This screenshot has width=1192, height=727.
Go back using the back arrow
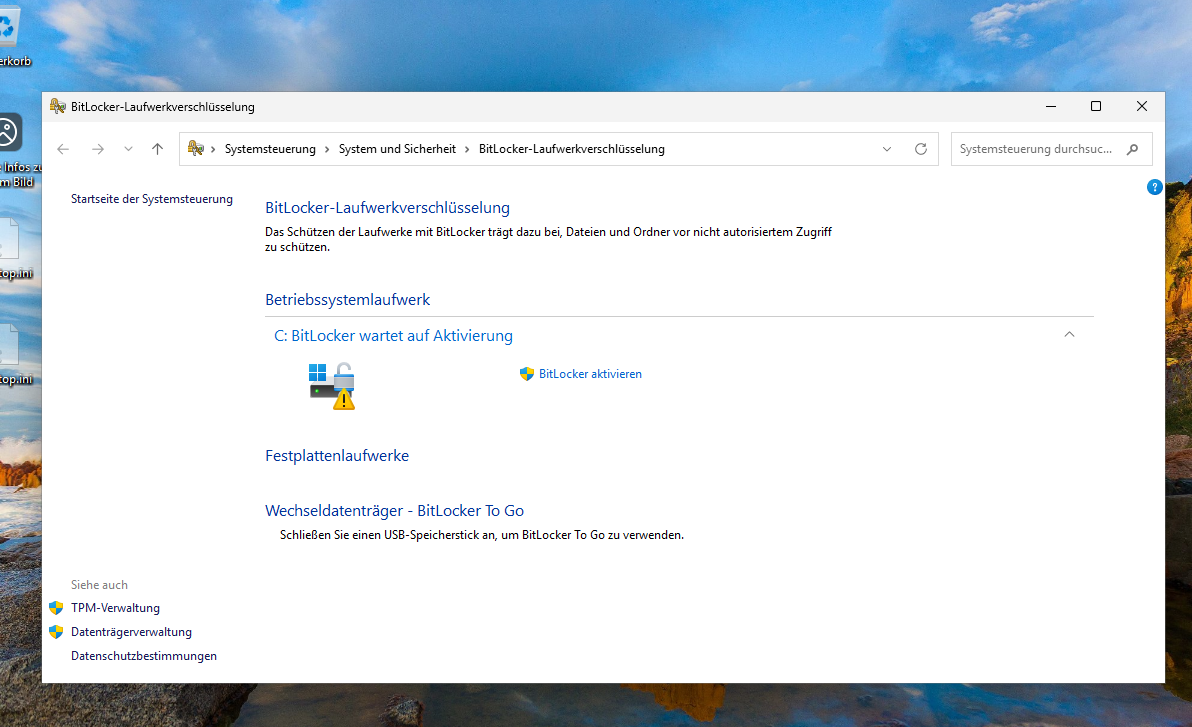[63, 149]
